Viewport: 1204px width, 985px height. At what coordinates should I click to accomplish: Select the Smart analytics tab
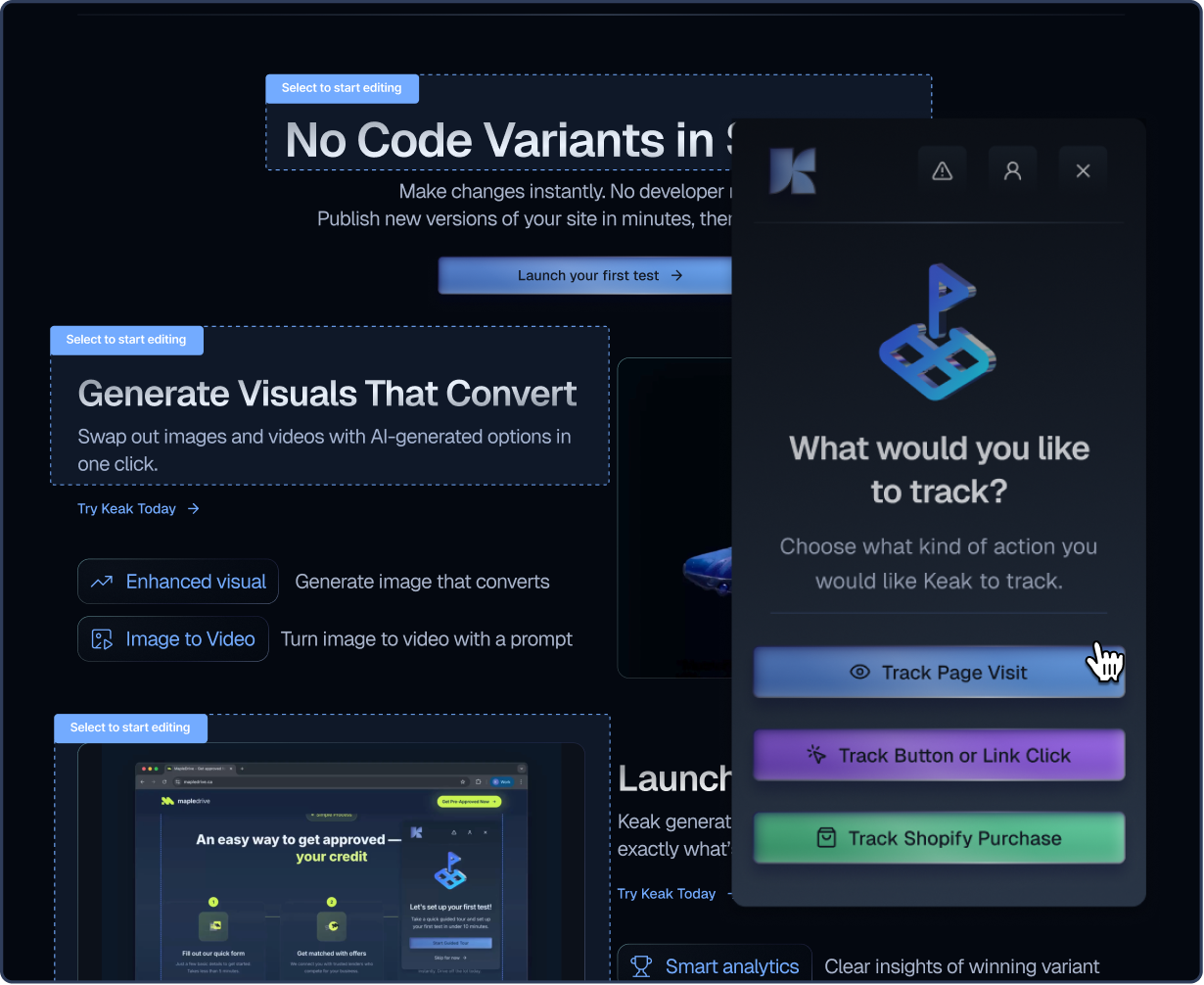pos(714,966)
